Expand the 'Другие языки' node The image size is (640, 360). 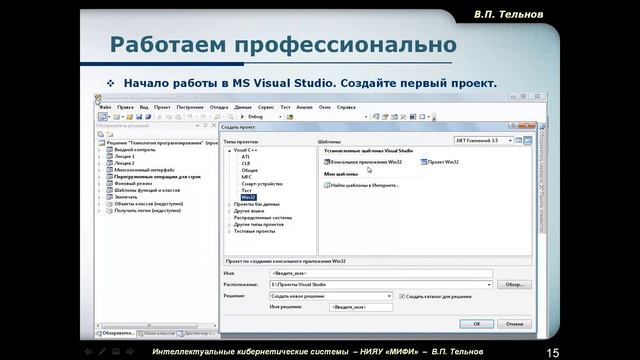(229, 211)
